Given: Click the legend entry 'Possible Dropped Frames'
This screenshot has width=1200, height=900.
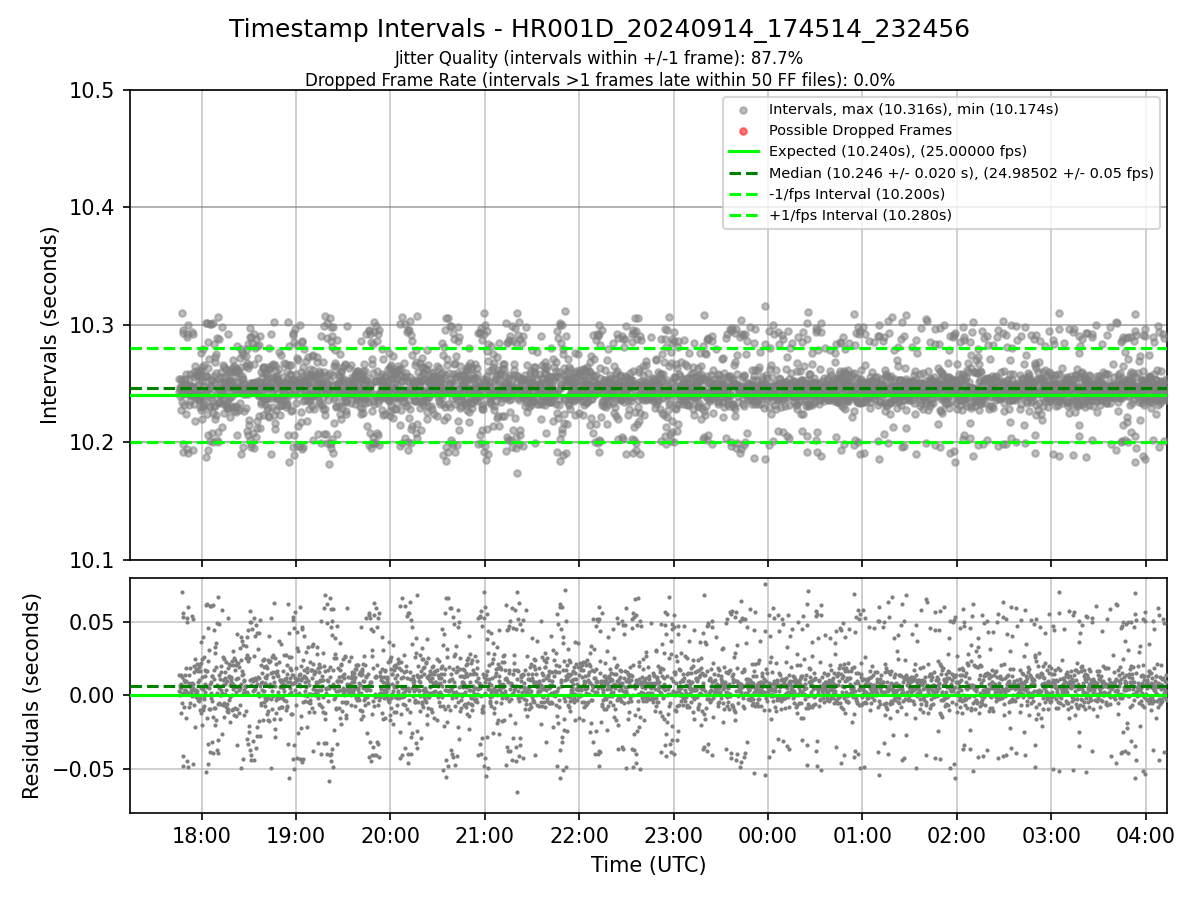Looking at the screenshot, I should pos(860,130).
